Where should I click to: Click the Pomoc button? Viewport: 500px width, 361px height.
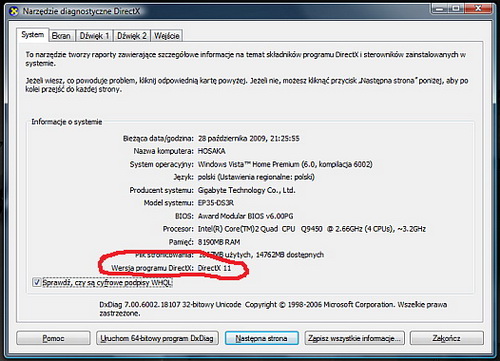coord(53,338)
